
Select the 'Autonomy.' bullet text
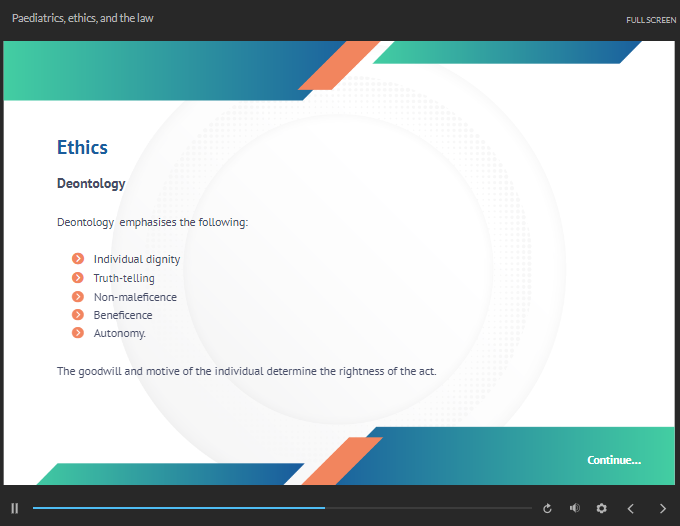pos(120,333)
